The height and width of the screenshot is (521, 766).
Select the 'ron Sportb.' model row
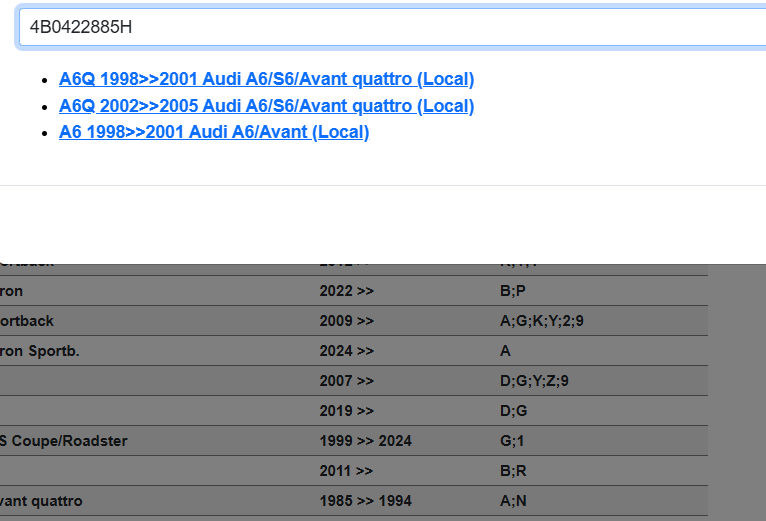[39, 351]
